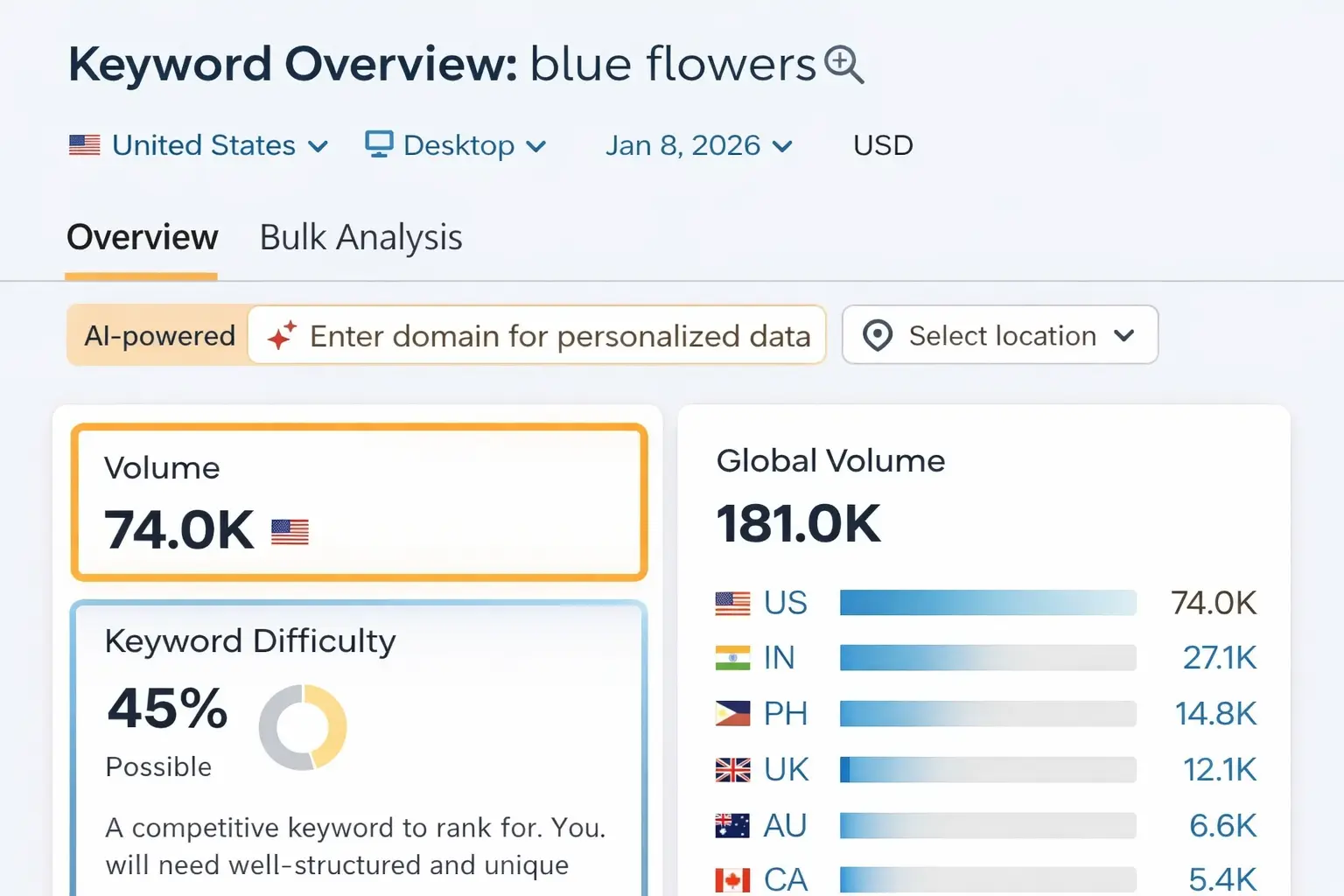The height and width of the screenshot is (896, 1344).
Task: Select the India flag in Global Volume list
Action: 731,657
